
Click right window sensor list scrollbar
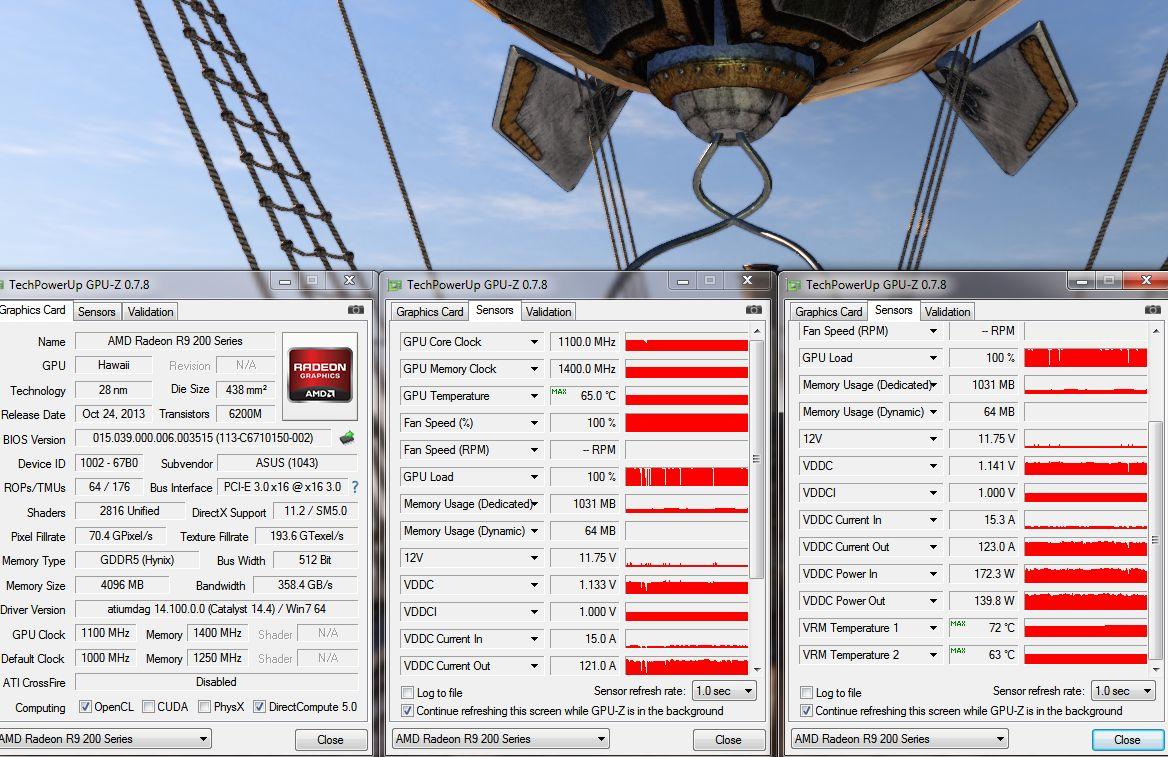[1155, 539]
